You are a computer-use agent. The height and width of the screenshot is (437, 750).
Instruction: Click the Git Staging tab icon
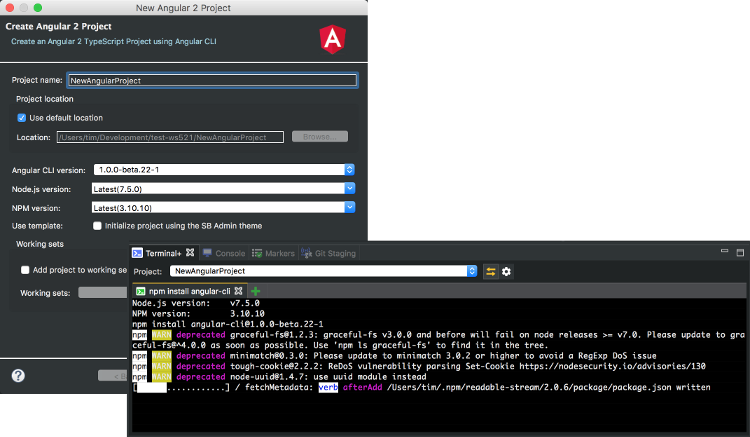[x=307, y=253]
